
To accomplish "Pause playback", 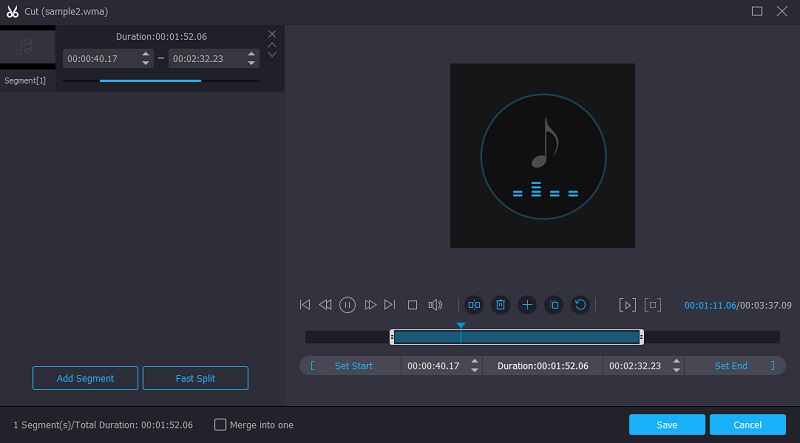I will click(347, 305).
